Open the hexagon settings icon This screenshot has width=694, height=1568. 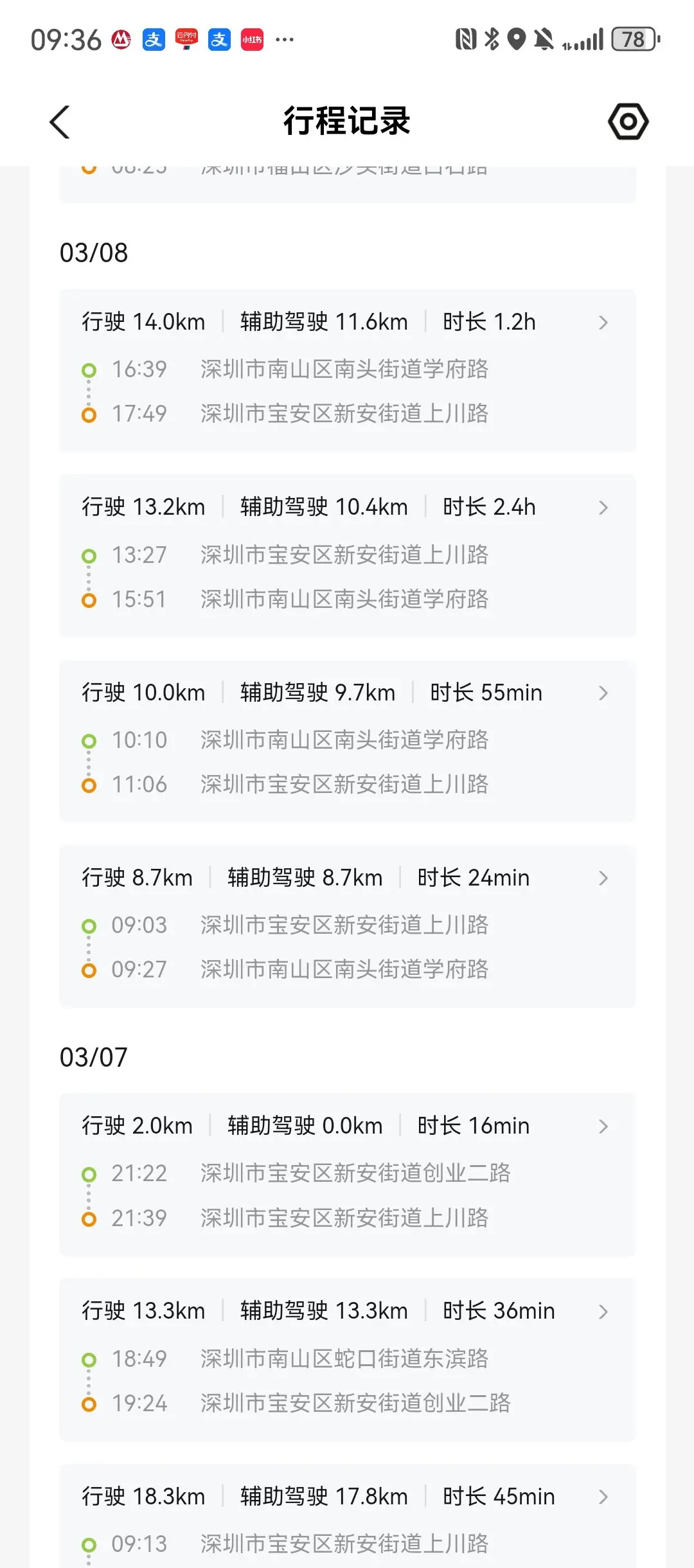click(x=628, y=121)
